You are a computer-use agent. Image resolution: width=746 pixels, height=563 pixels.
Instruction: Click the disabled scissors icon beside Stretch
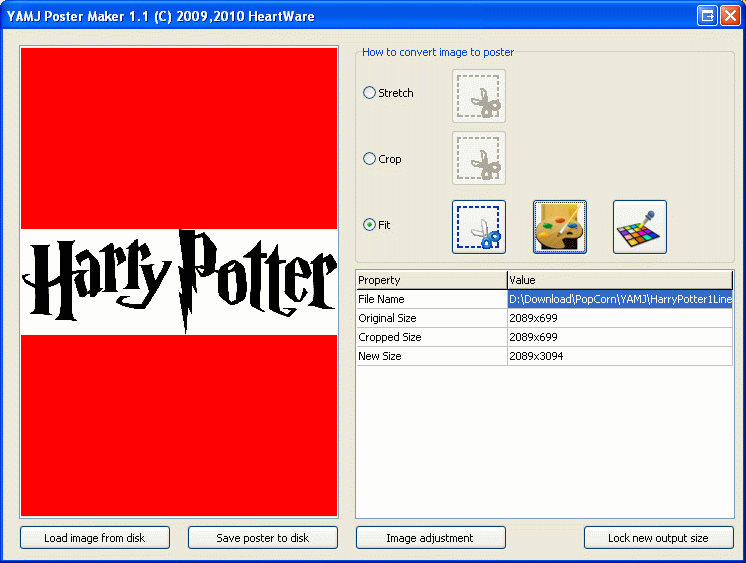coord(479,96)
